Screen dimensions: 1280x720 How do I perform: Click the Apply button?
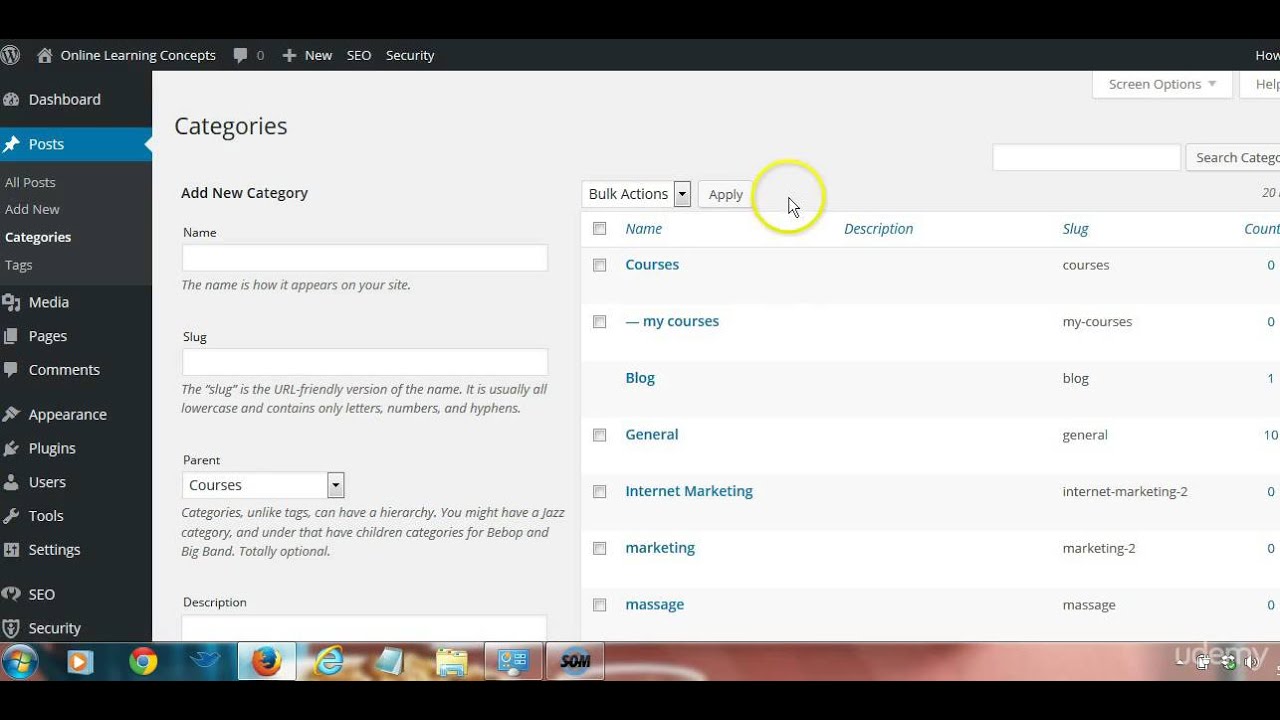[726, 194]
